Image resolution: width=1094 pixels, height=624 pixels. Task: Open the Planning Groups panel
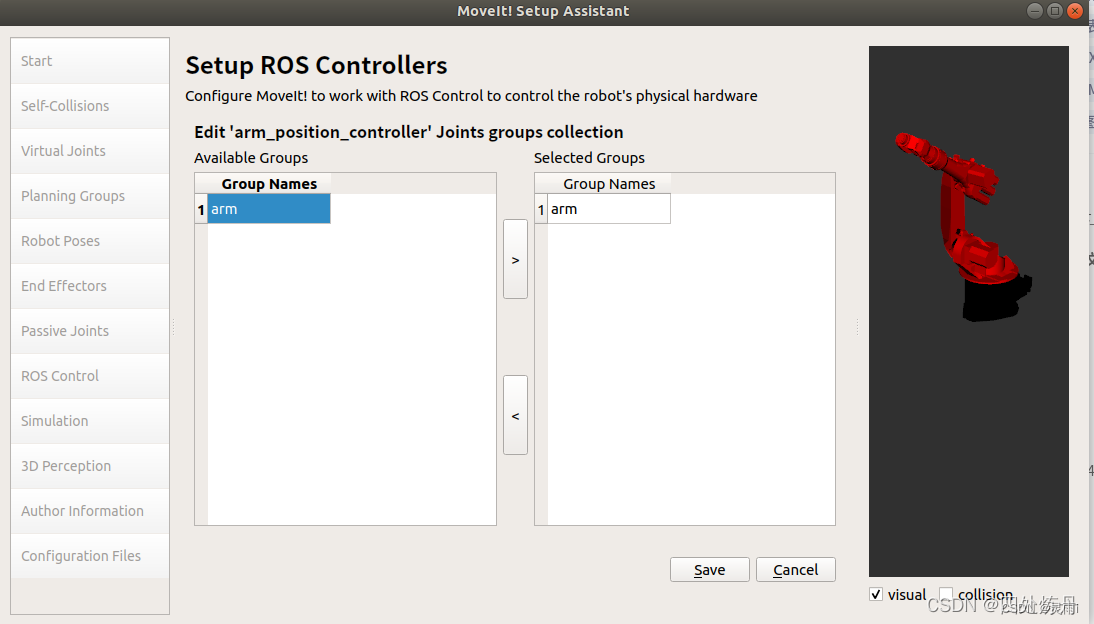tap(89, 195)
